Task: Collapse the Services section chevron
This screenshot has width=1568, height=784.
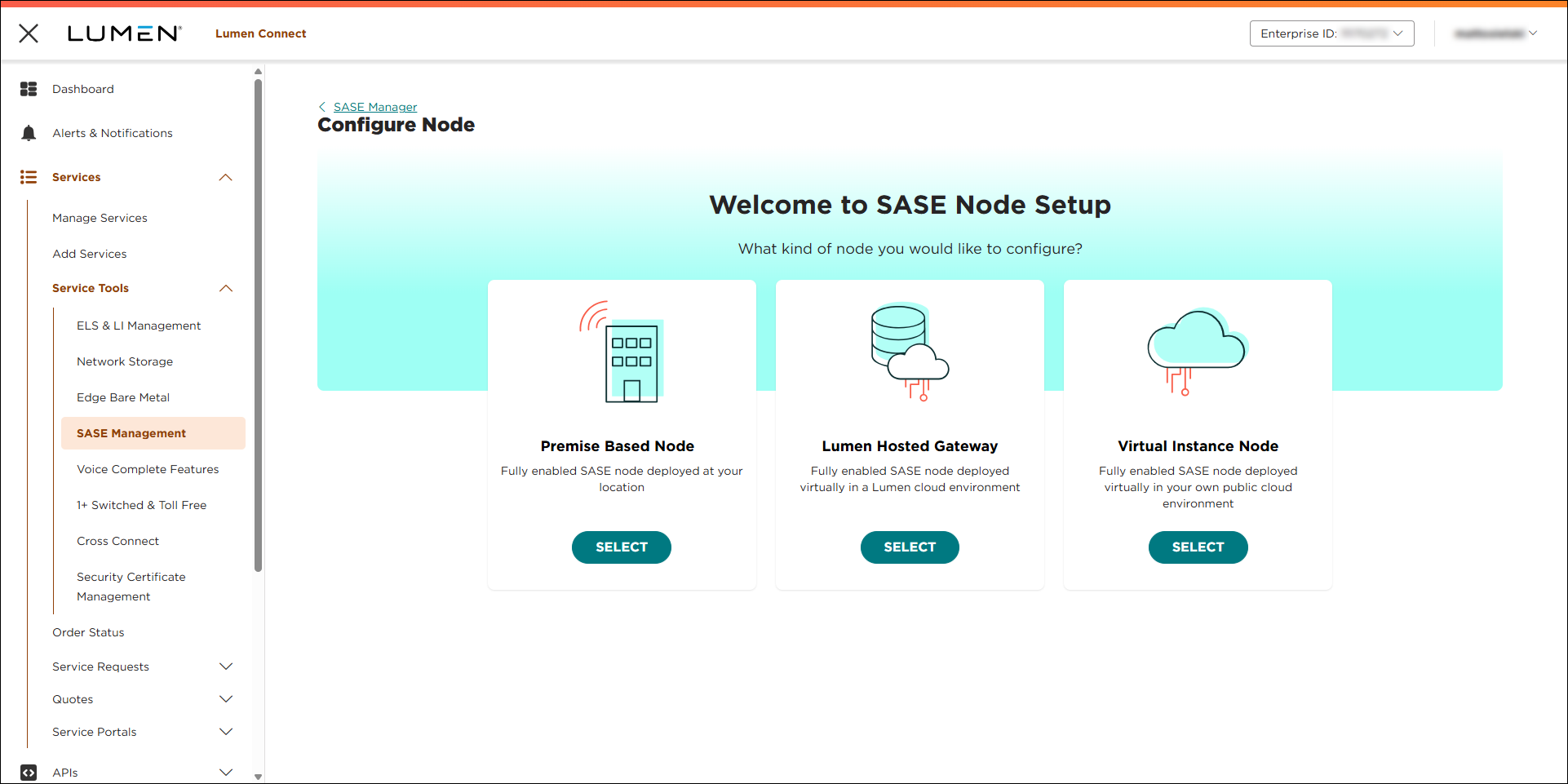Action: [226, 177]
